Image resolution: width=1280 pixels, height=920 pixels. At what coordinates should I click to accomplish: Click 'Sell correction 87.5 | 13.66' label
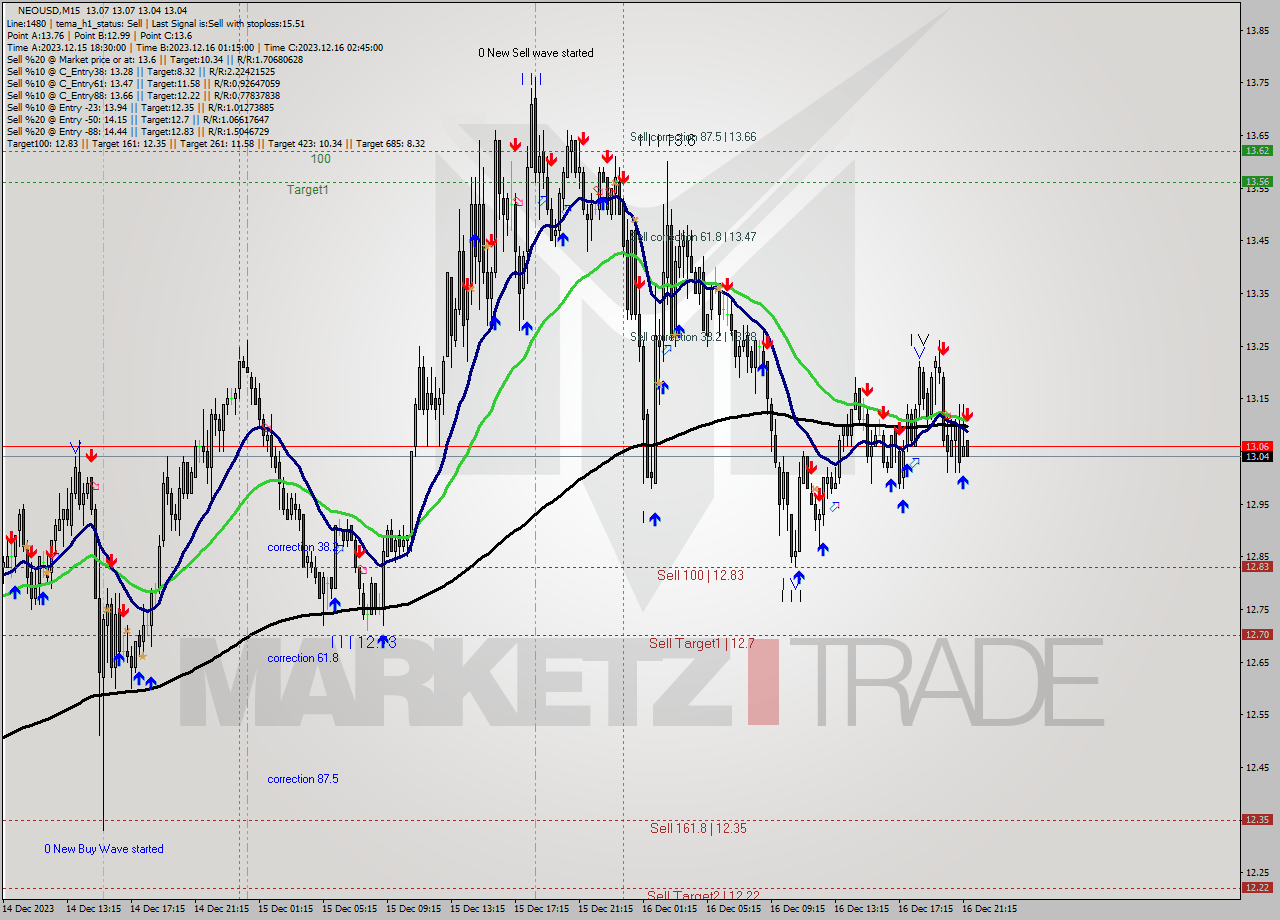click(693, 137)
